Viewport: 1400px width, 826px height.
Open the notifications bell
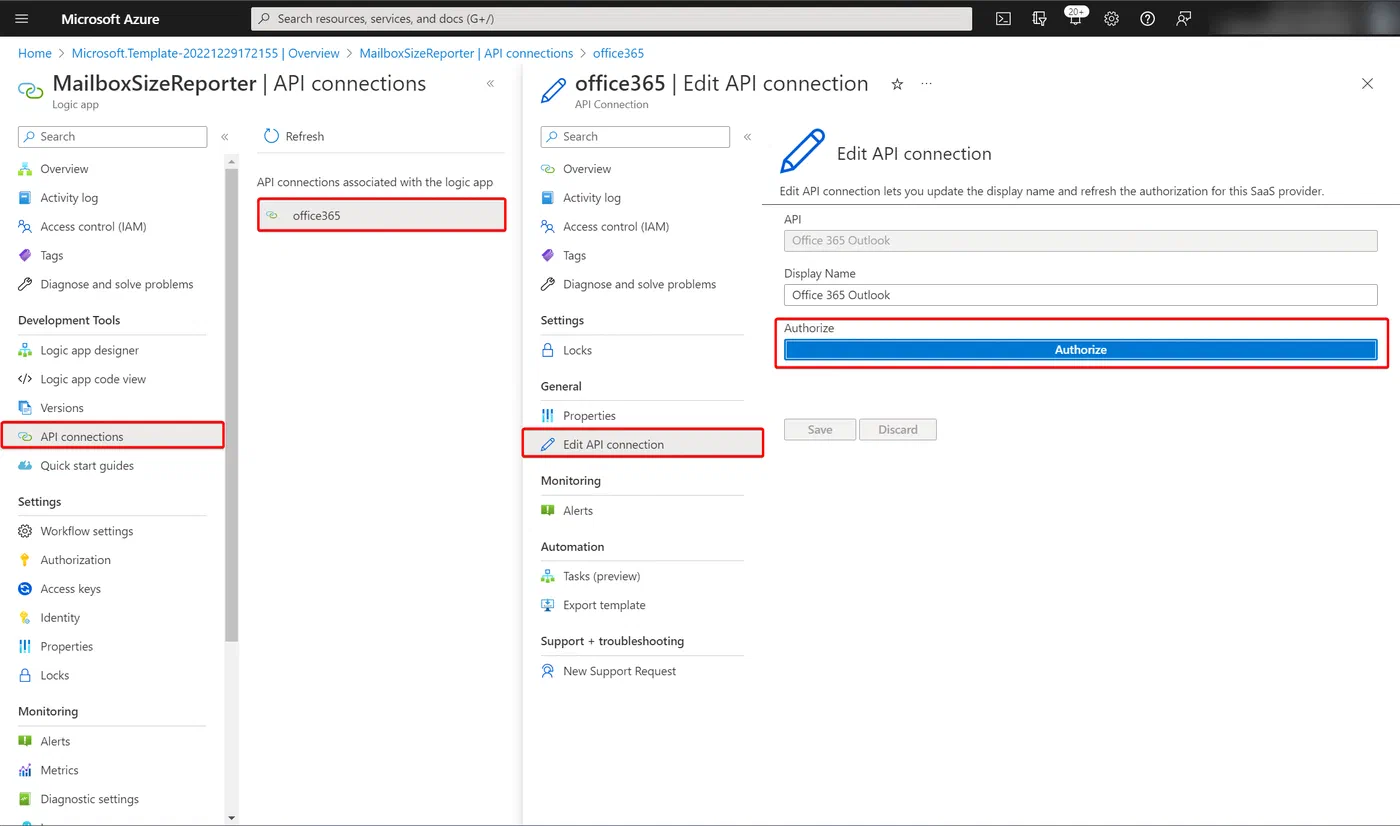1075,19
